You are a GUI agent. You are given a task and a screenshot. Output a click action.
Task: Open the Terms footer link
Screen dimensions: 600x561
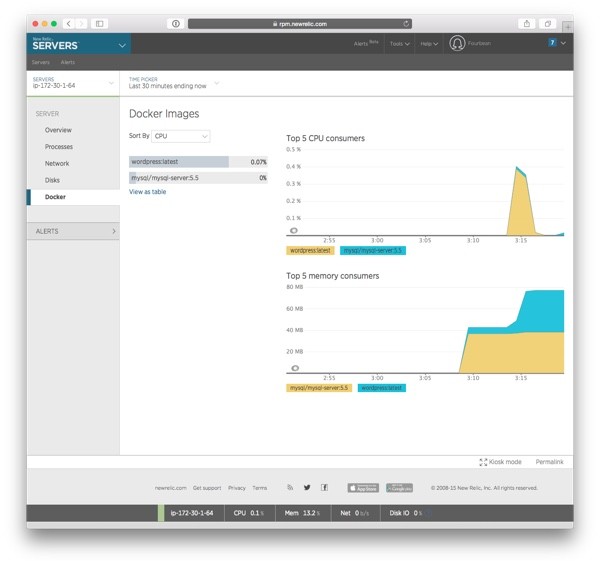click(x=260, y=488)
